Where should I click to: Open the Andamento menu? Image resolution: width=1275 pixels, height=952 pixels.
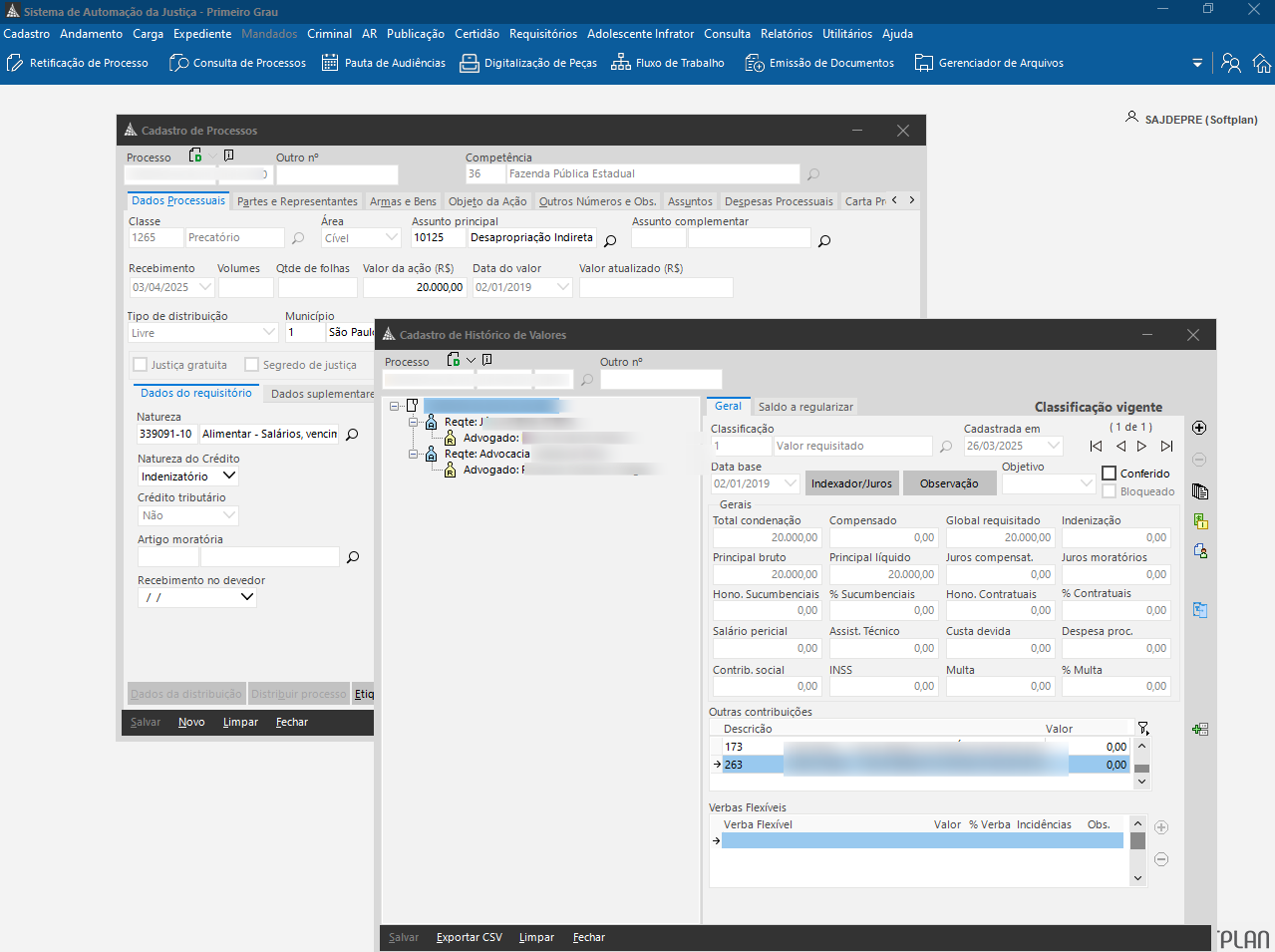pos(91,34)
